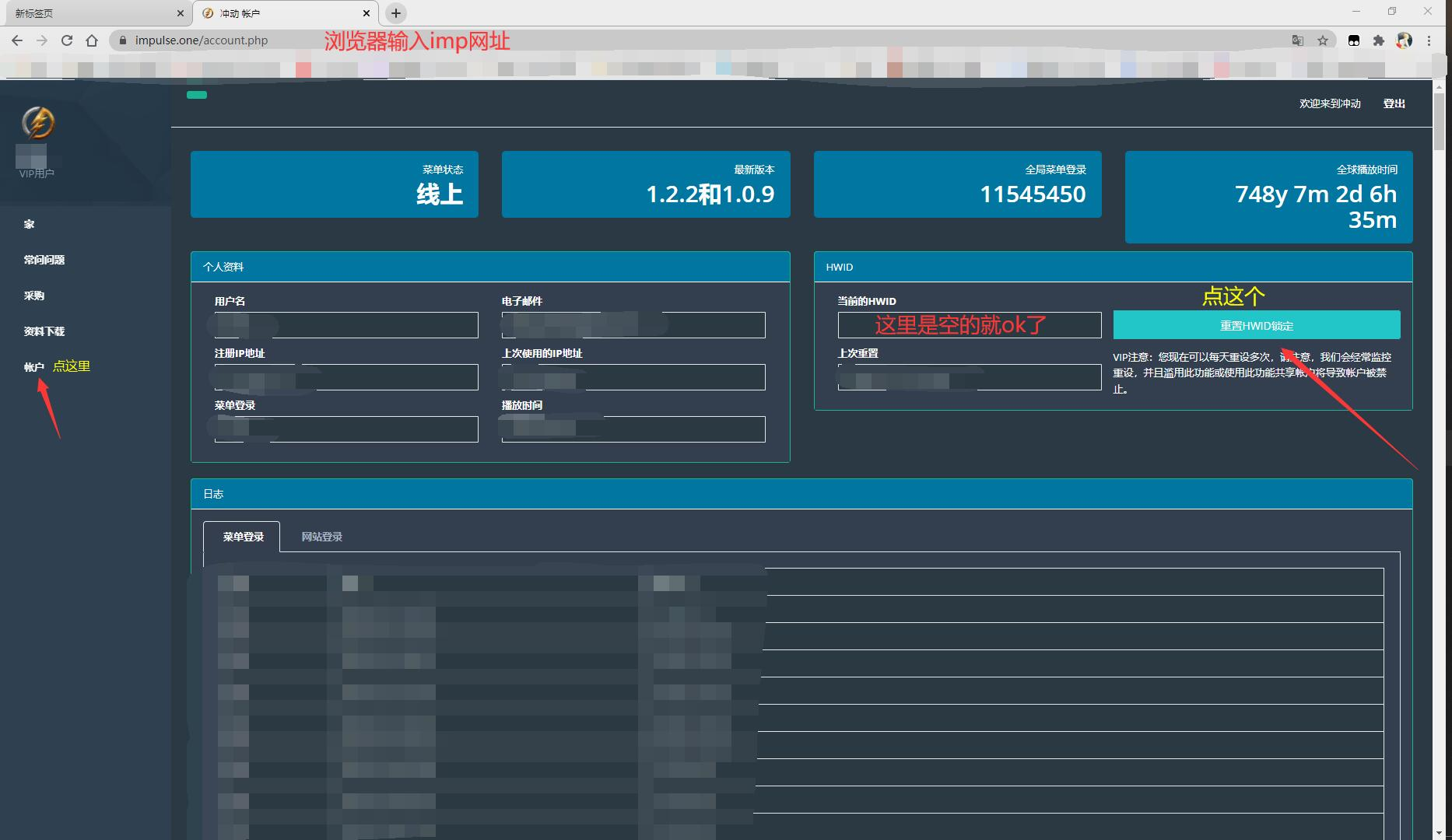Open the 采购 sidebar item
The width and height of the screenshot is (1452, 840).
click(x=34, y=296)
